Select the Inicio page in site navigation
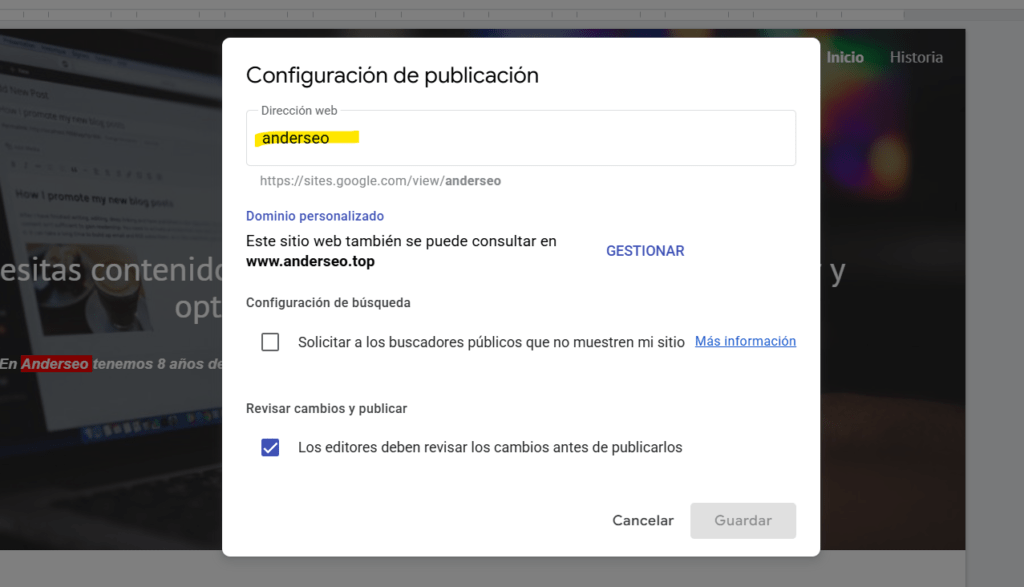This screenshot has width=1024, height=587. (x=845, y=57)
